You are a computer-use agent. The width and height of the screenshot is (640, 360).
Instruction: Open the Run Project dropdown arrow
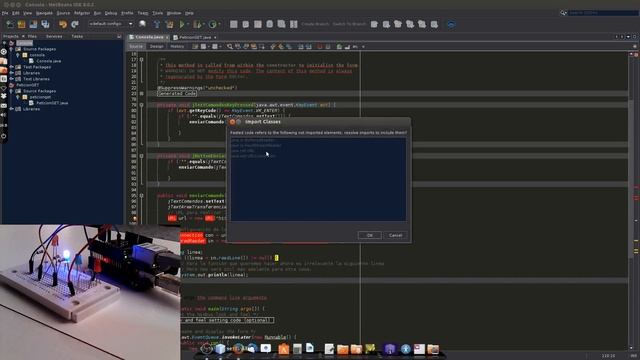(x=188, y=24)
